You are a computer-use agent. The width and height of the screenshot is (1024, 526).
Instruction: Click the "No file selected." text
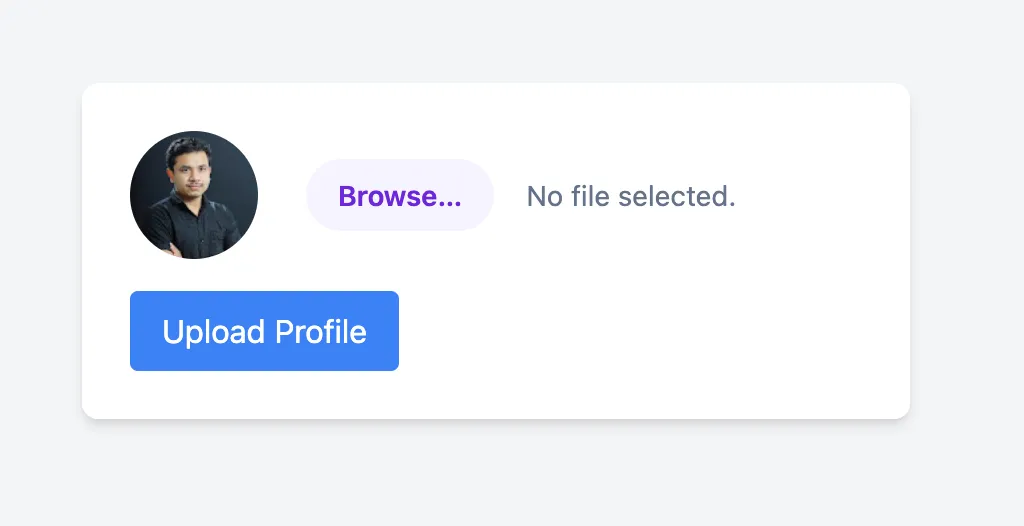click(x=631, y=196)
